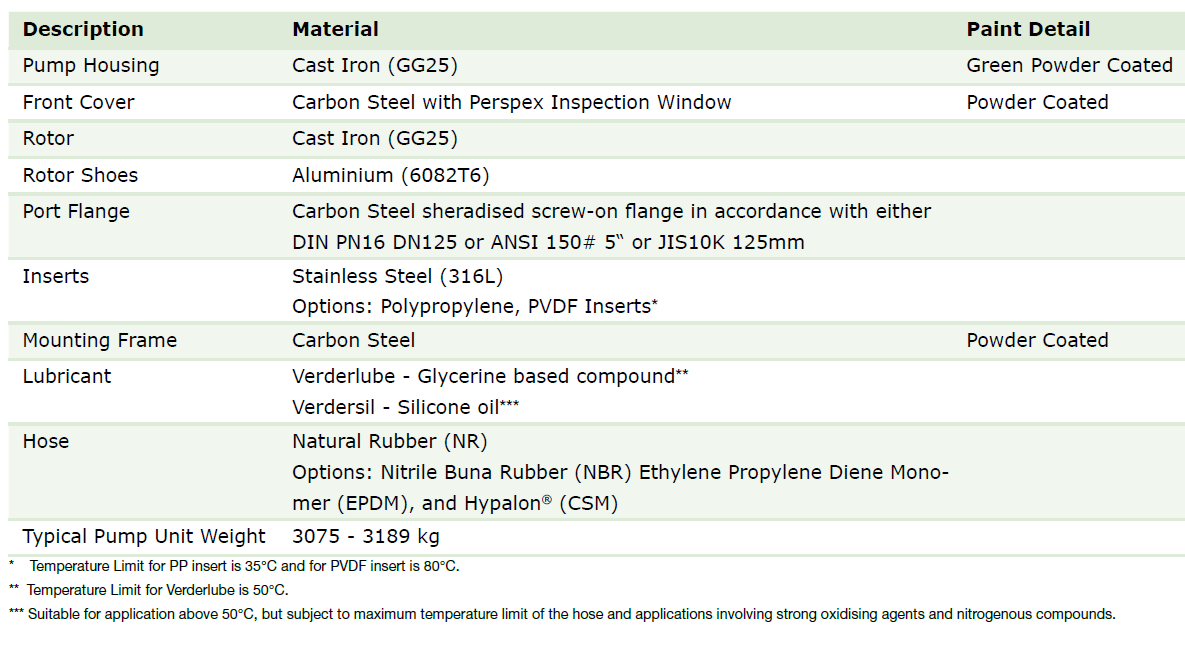Click the Polypropylene, PVDF Inserts options line
1185x646 pixels.
click(x=474, y=307)
